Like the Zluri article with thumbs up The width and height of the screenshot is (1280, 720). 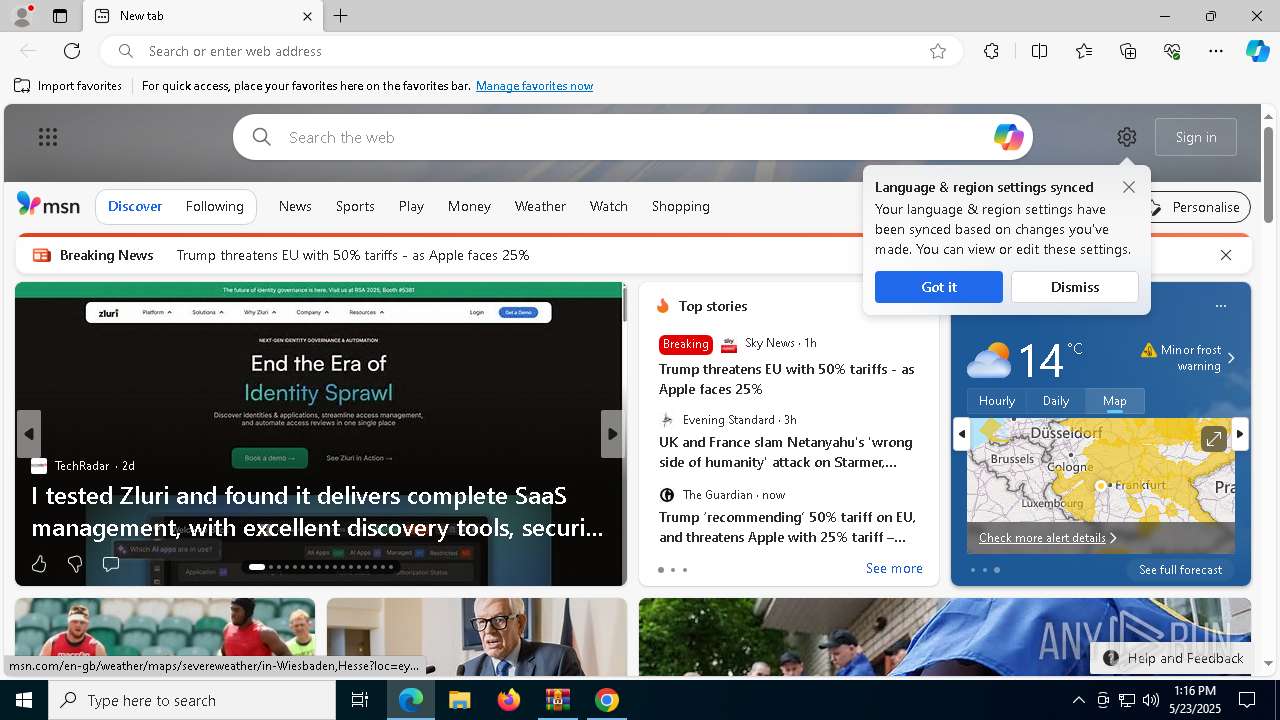click(39, 564)
